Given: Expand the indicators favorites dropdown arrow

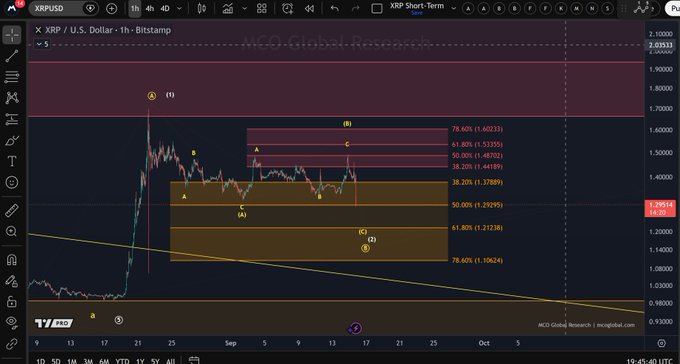Looking at the screenshot, I should pos(245,8).
